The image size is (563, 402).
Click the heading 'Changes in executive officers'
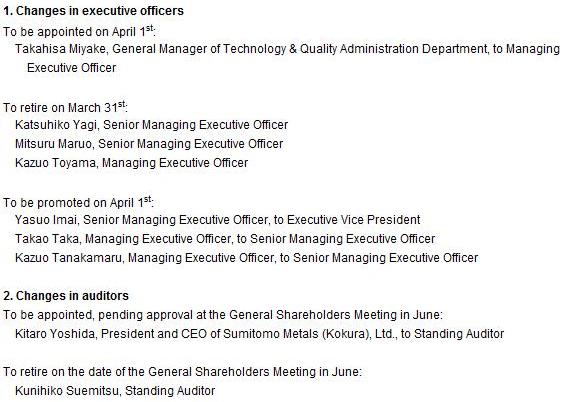pos(100,11)
